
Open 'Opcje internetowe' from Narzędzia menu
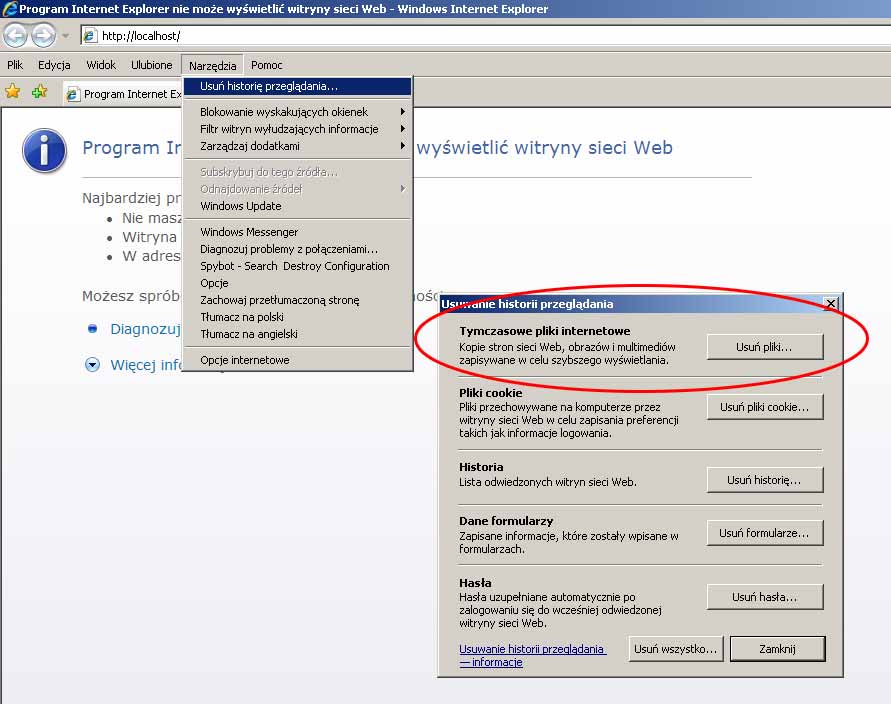point(245,360)
